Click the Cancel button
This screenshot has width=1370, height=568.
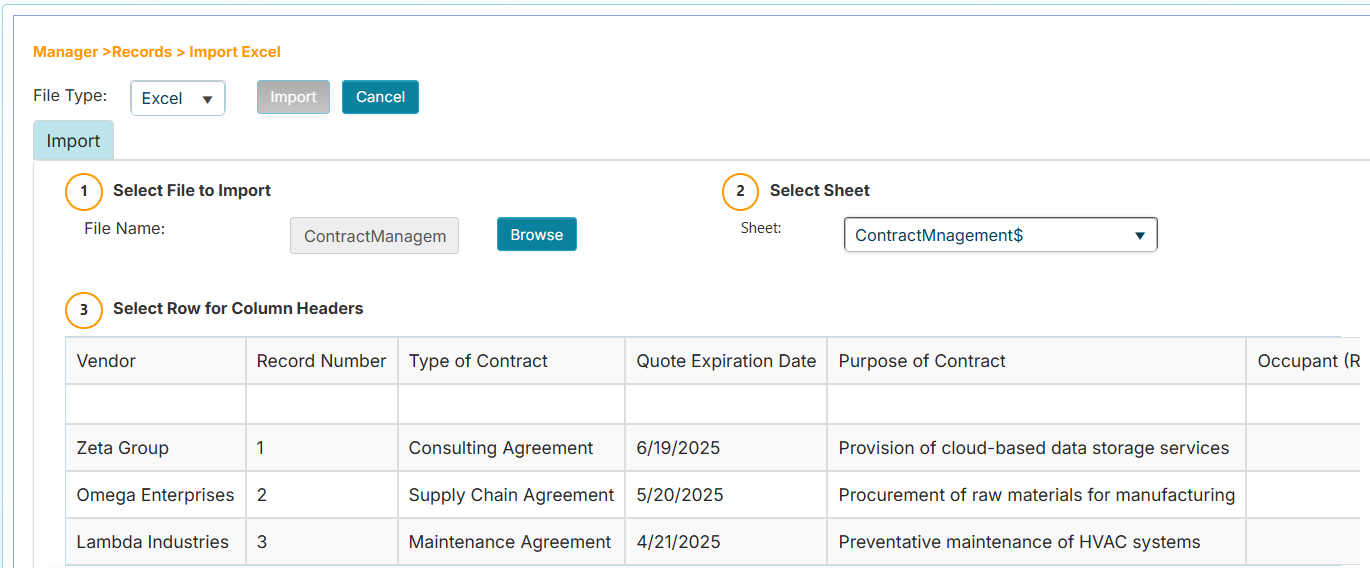click(380, 97)
